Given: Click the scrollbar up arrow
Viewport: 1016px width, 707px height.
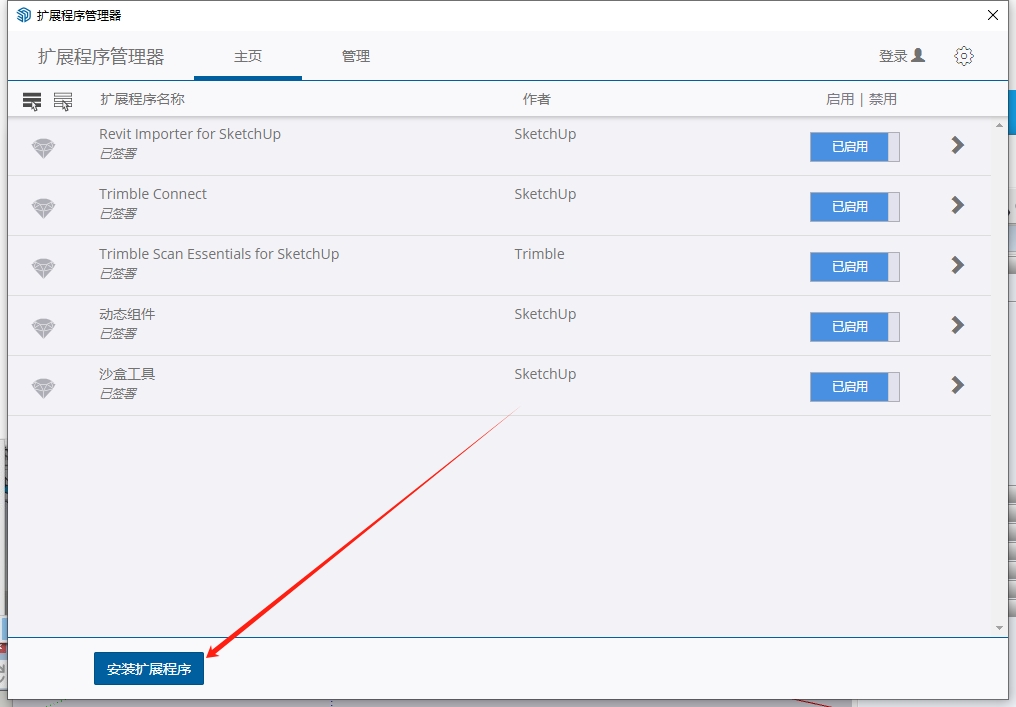Looking at the screenshot, I should 999,126.
